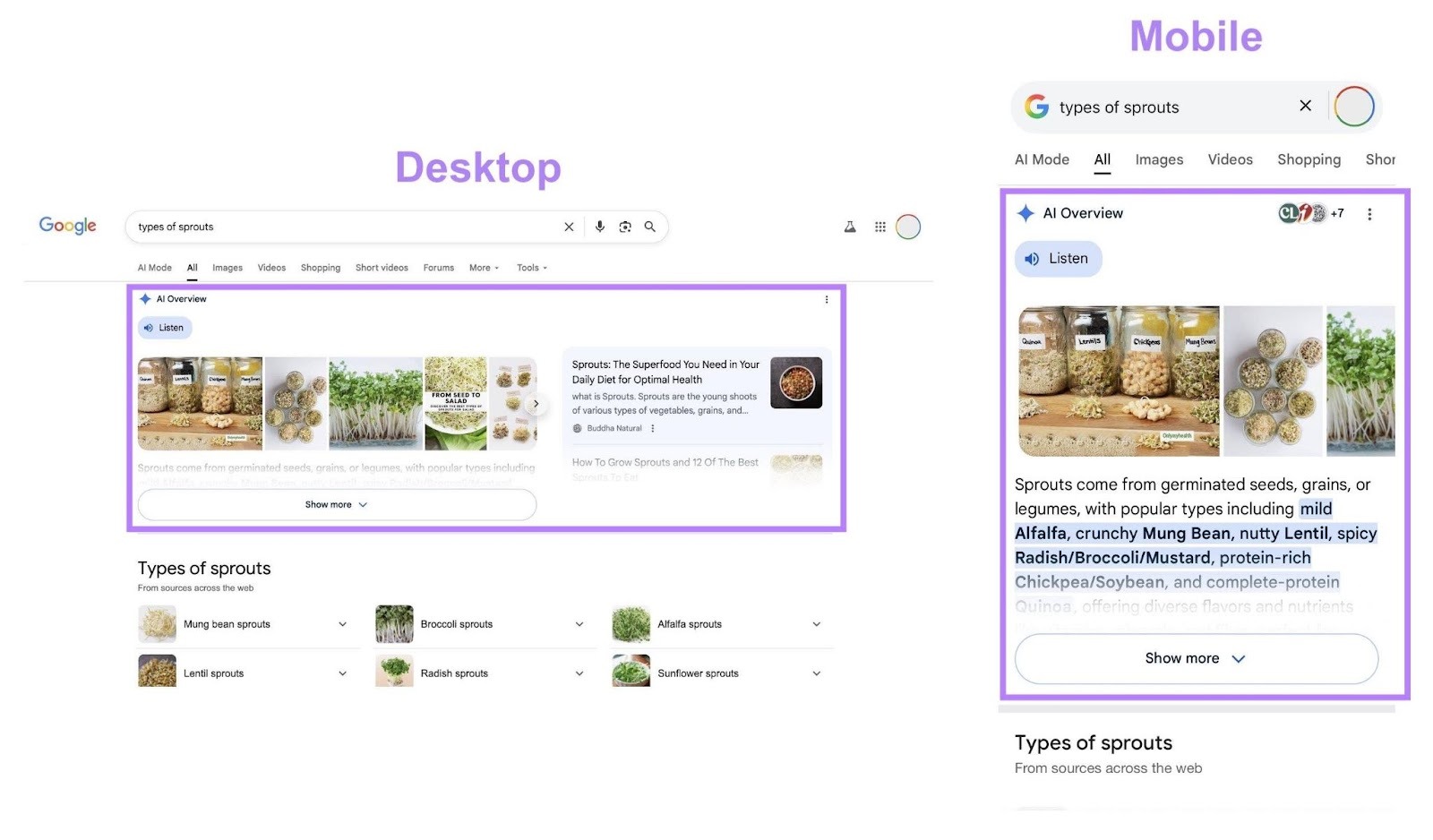The height and width of the screenshot is (840, 1433).
Task: Open the Sprouts Superfood article link
Action: 665,371
